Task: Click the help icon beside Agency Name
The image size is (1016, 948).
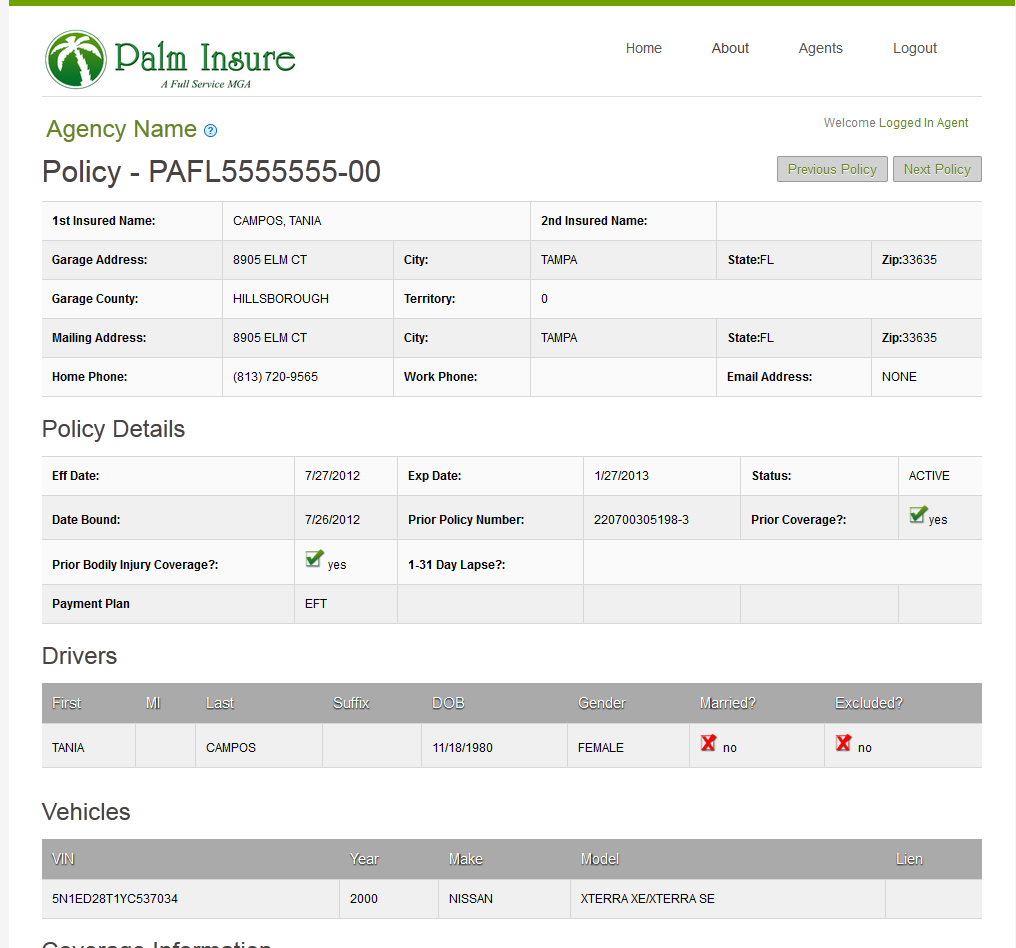Action: coord(210,131)
